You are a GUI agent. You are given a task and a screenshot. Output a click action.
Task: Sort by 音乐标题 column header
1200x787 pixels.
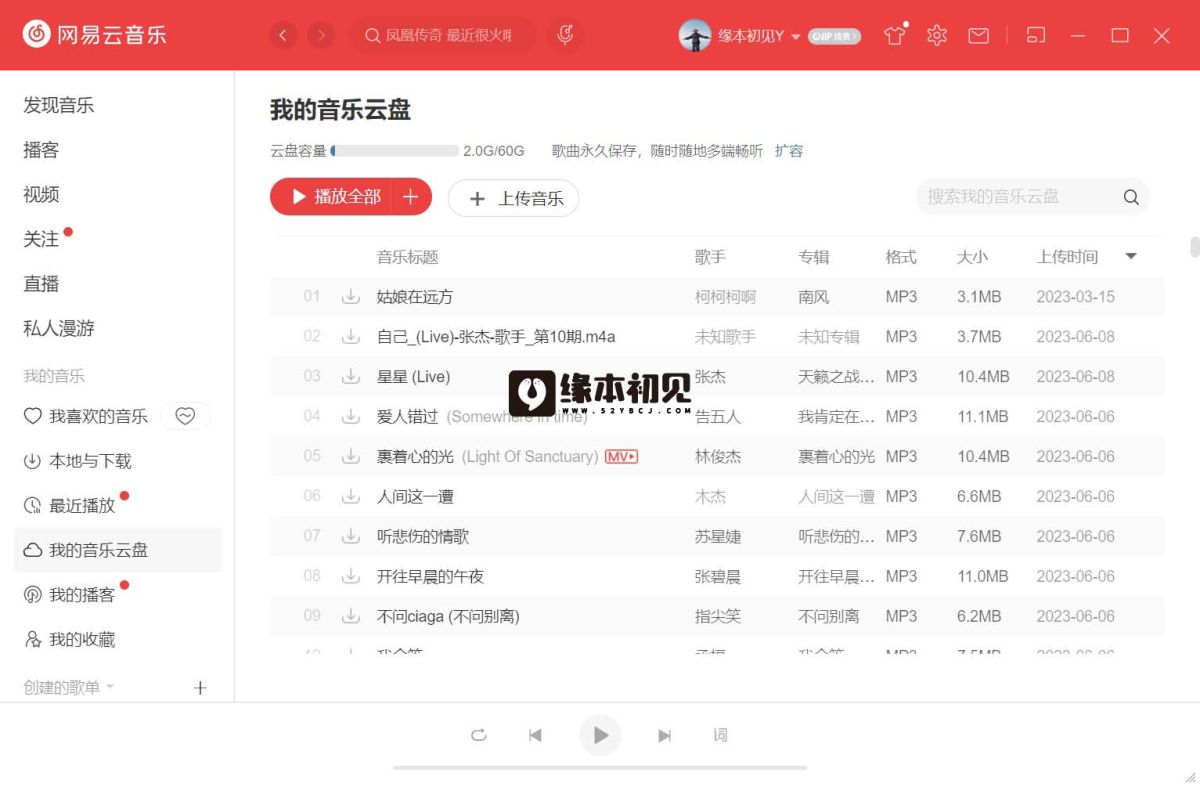point(408,257)
